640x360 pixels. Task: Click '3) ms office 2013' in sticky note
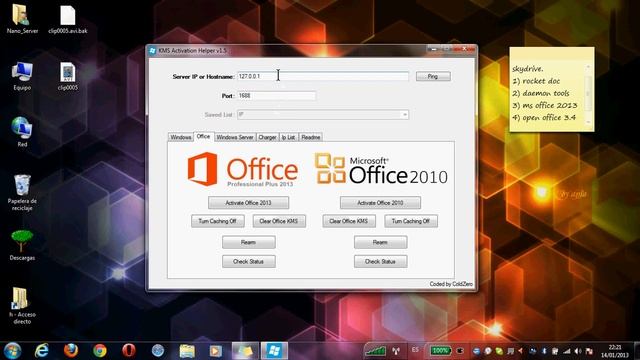click(544, 105)
